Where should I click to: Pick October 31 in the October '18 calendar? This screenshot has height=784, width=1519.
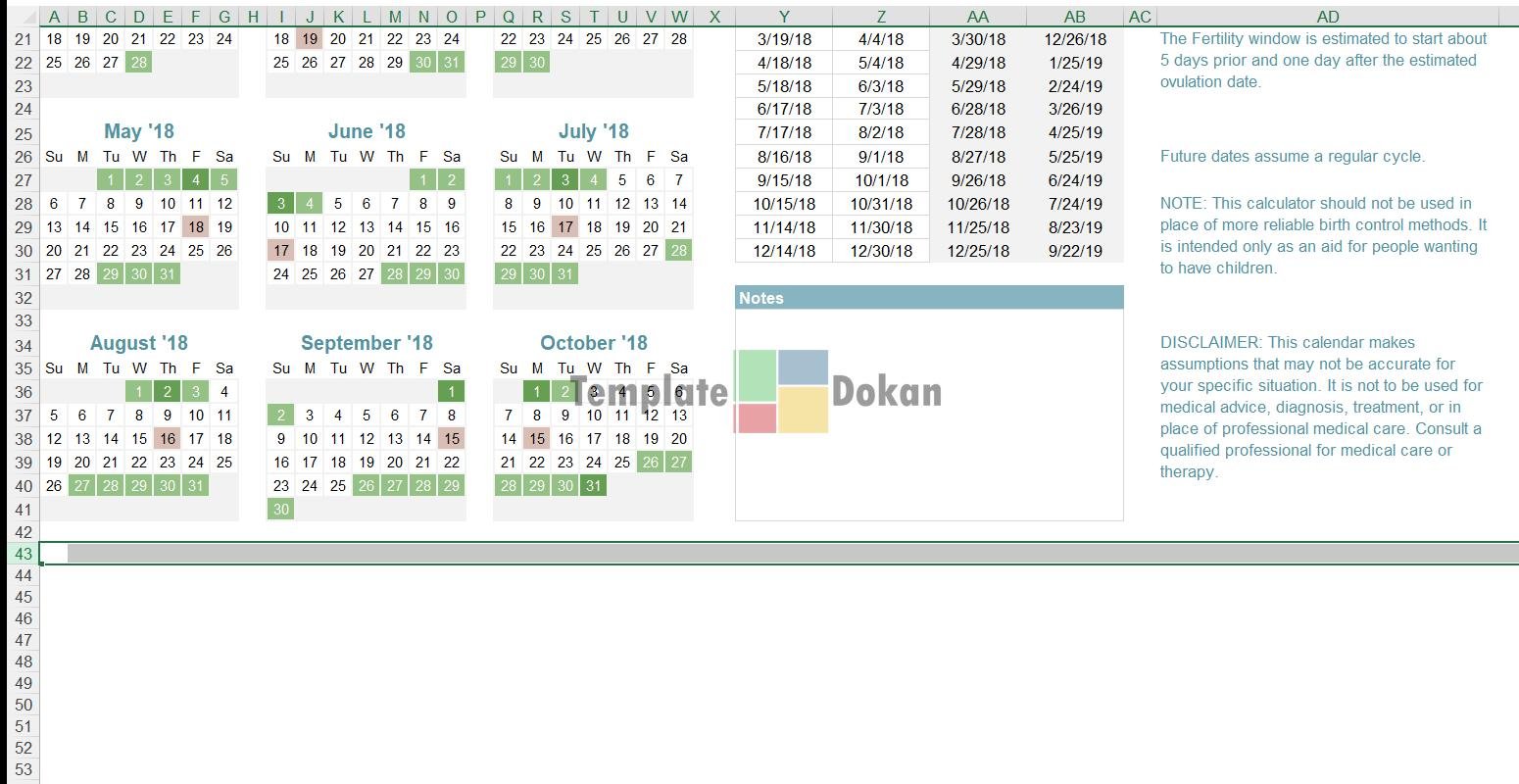[x=593, y=486]
